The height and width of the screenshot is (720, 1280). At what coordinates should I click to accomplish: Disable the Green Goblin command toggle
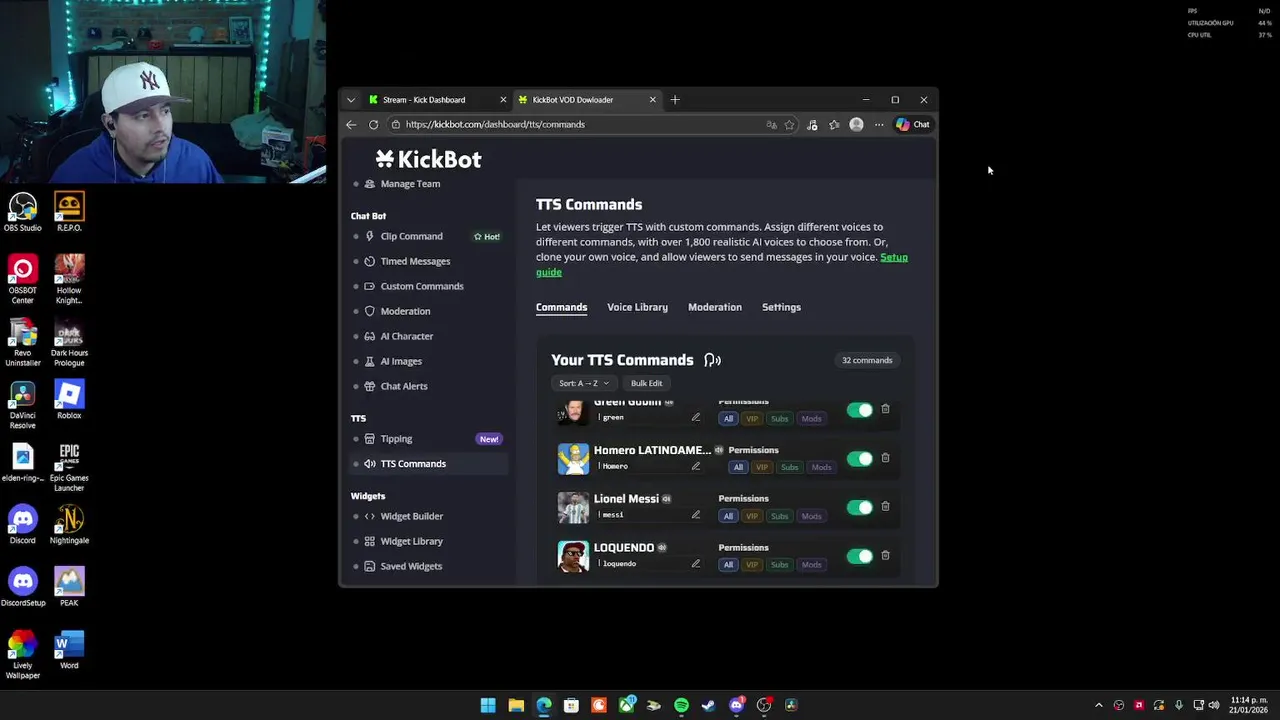click(x=859, y=410)
